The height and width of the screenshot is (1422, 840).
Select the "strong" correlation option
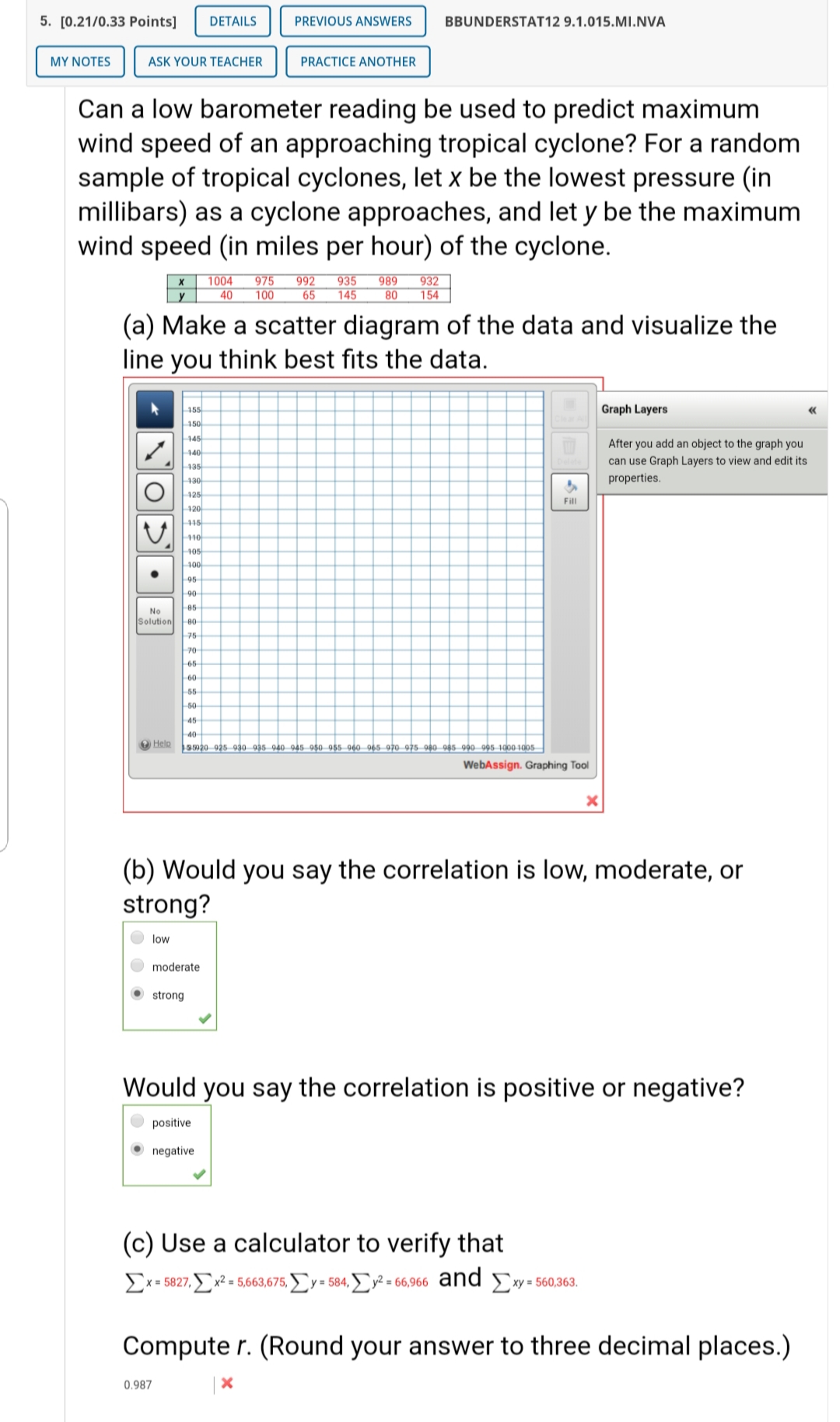tap(136, 995)
